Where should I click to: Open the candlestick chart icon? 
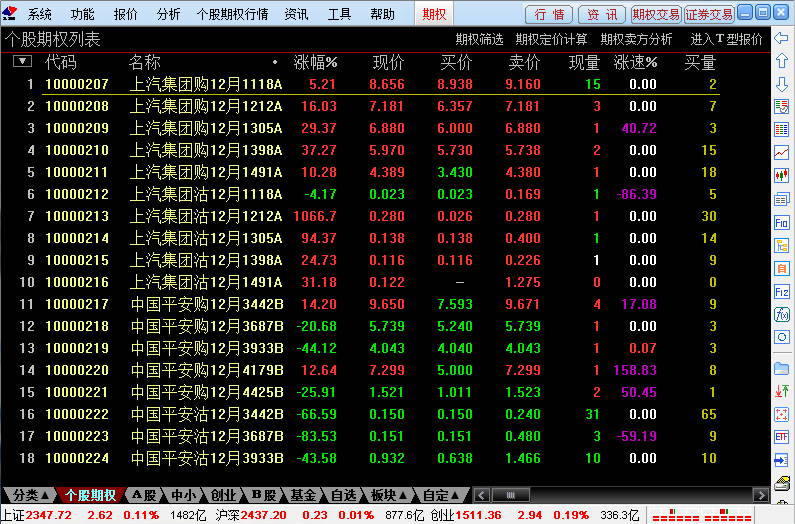[782, 175]
